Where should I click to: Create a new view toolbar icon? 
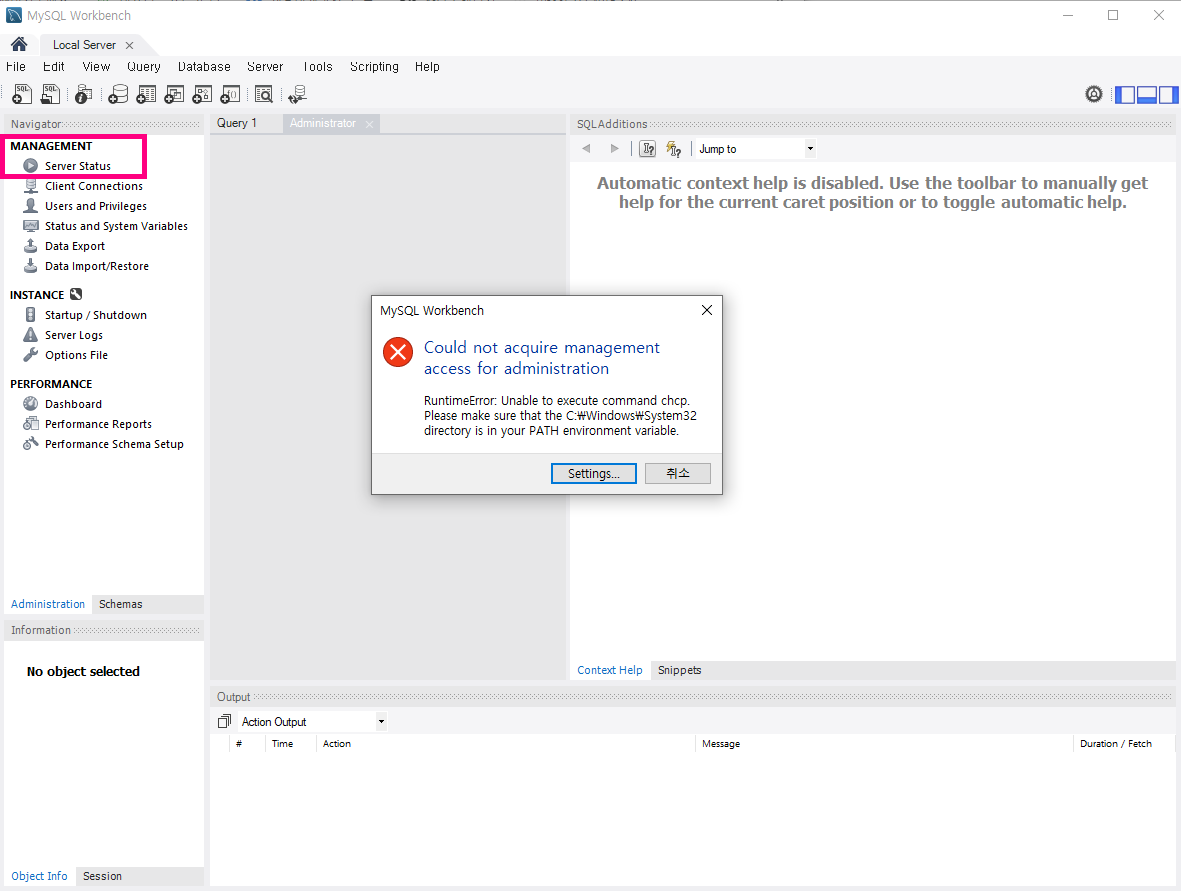pos(174,94)
